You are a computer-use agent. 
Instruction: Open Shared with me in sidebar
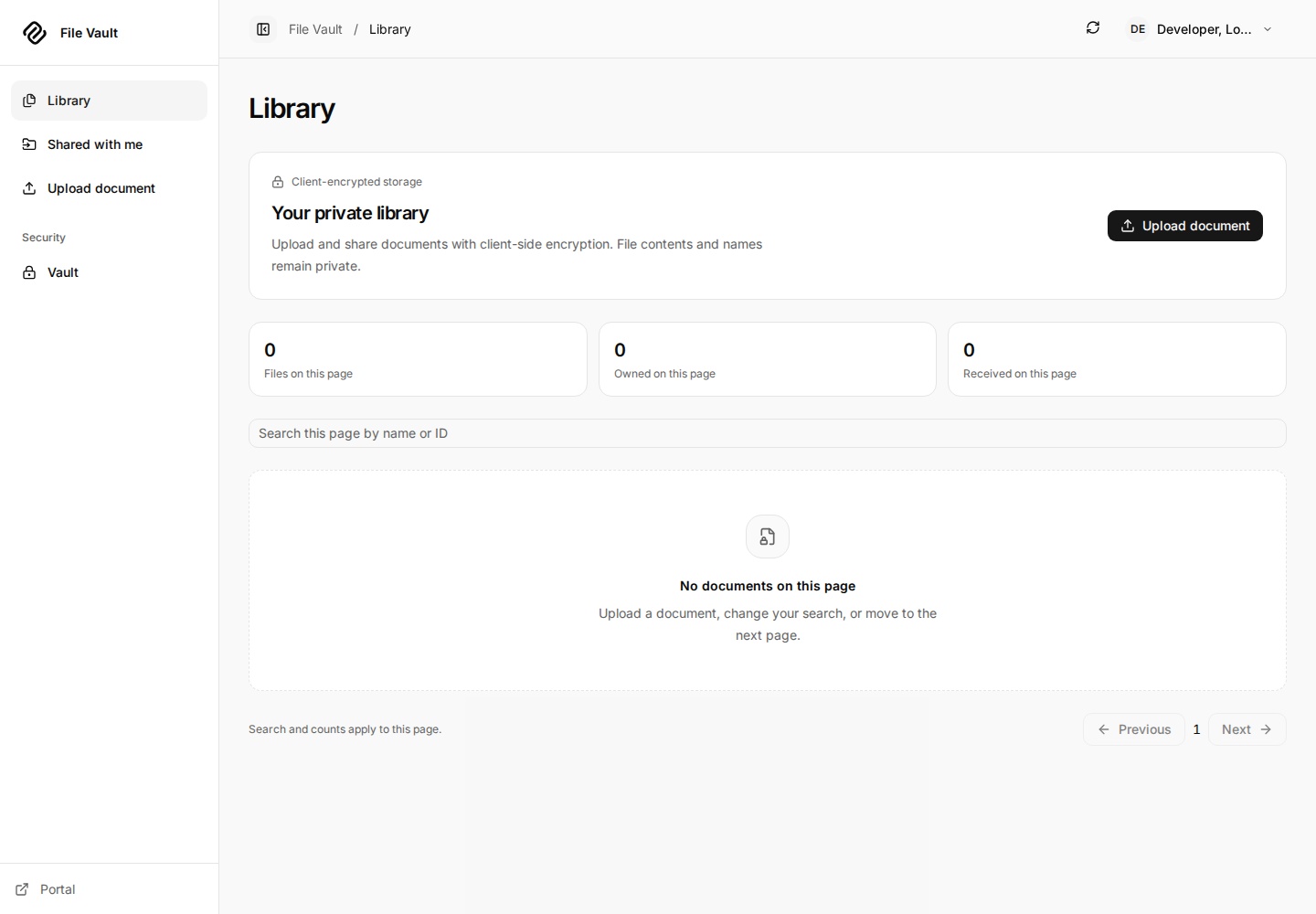coord(110,144)
